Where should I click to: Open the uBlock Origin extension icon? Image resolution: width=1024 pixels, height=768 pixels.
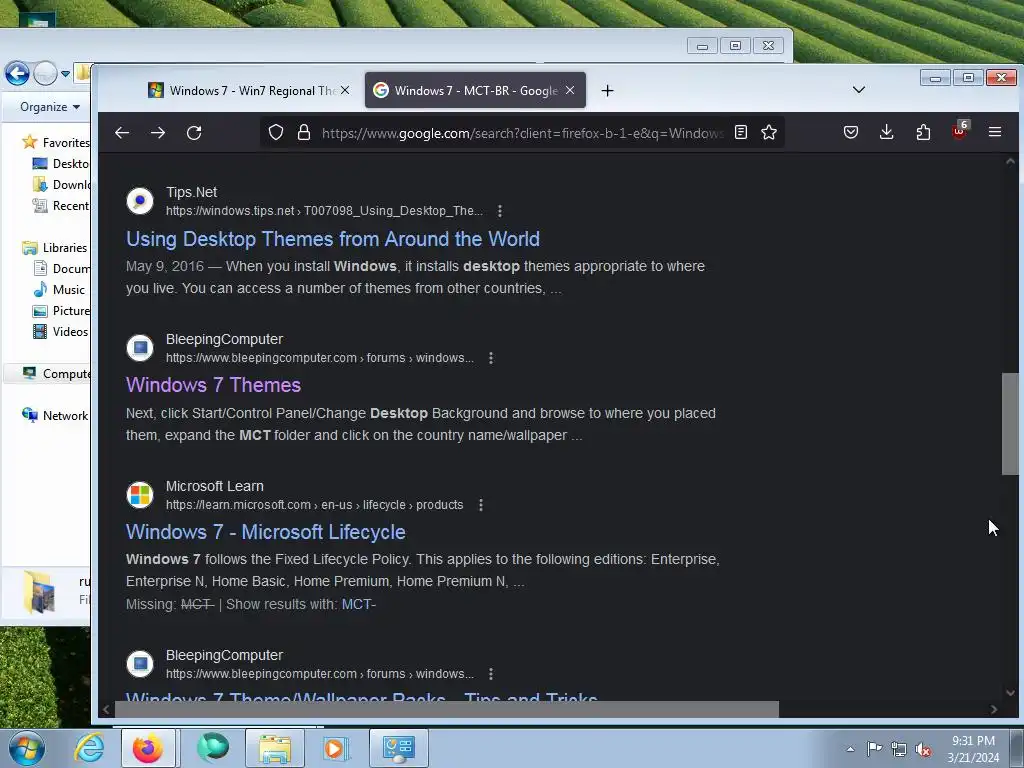click(x=959, y=131)
